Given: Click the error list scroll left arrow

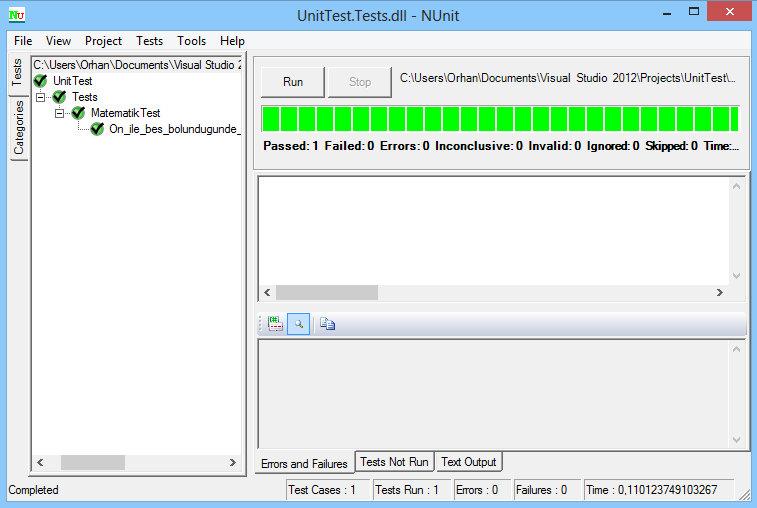Looking at the screenshot, I should [x=267, y=292].
